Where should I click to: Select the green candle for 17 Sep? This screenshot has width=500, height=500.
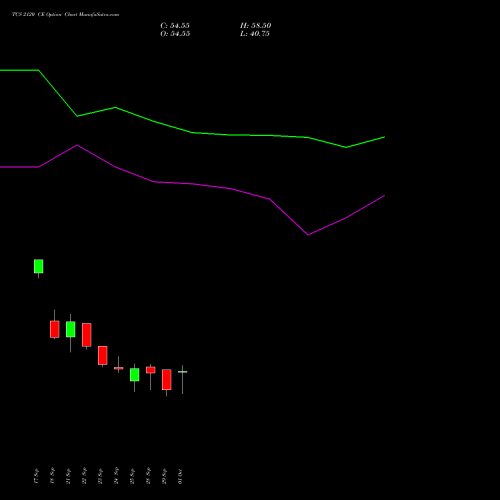pos(39,266)
